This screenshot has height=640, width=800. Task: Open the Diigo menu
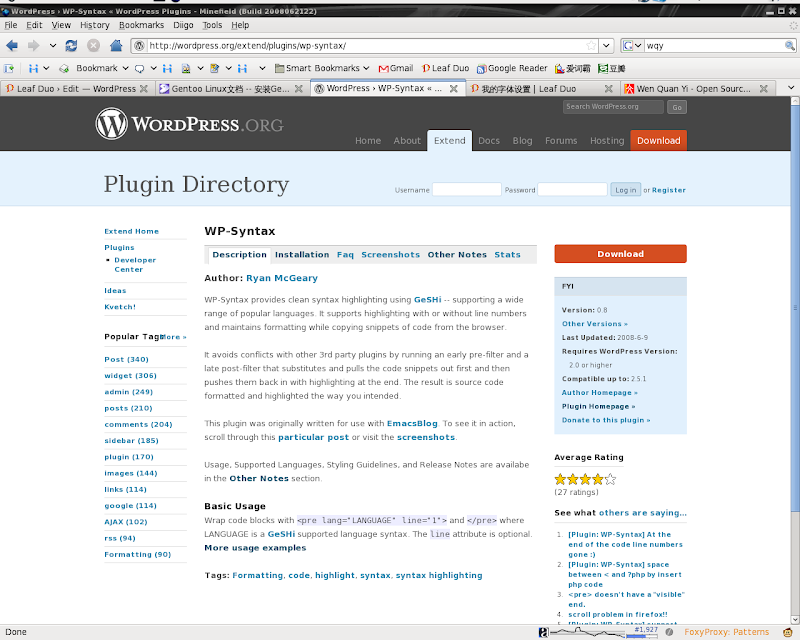[183, 25]
